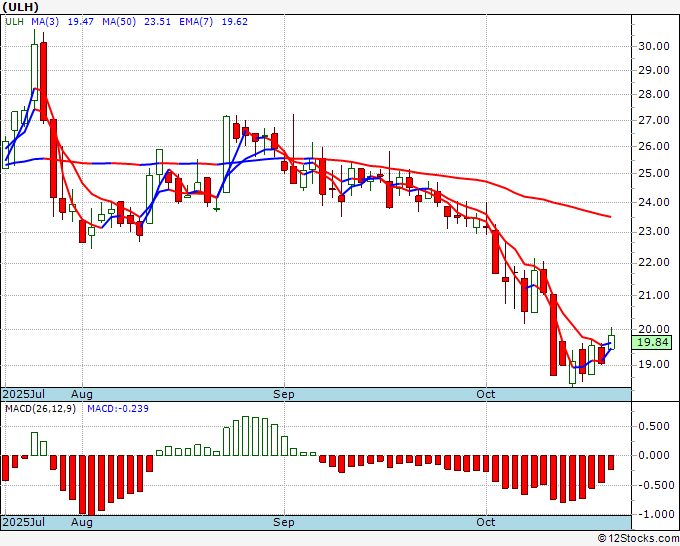
Task: Click 2025Jul on the MACD panel axis
Action: pyautogui.click(x=24, y=522)
